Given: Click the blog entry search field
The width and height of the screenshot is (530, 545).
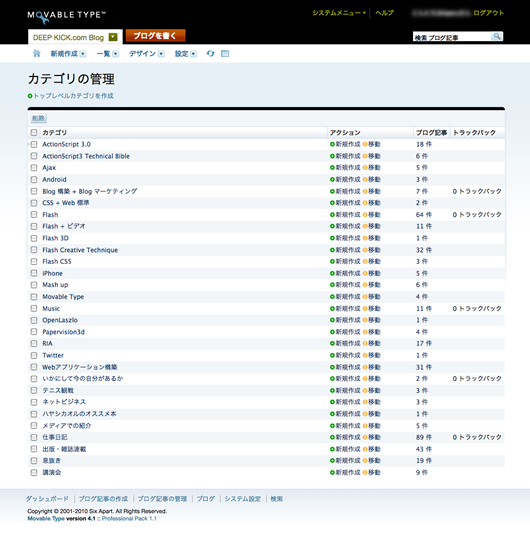Looking at the screenshot, I should point(452,36).
